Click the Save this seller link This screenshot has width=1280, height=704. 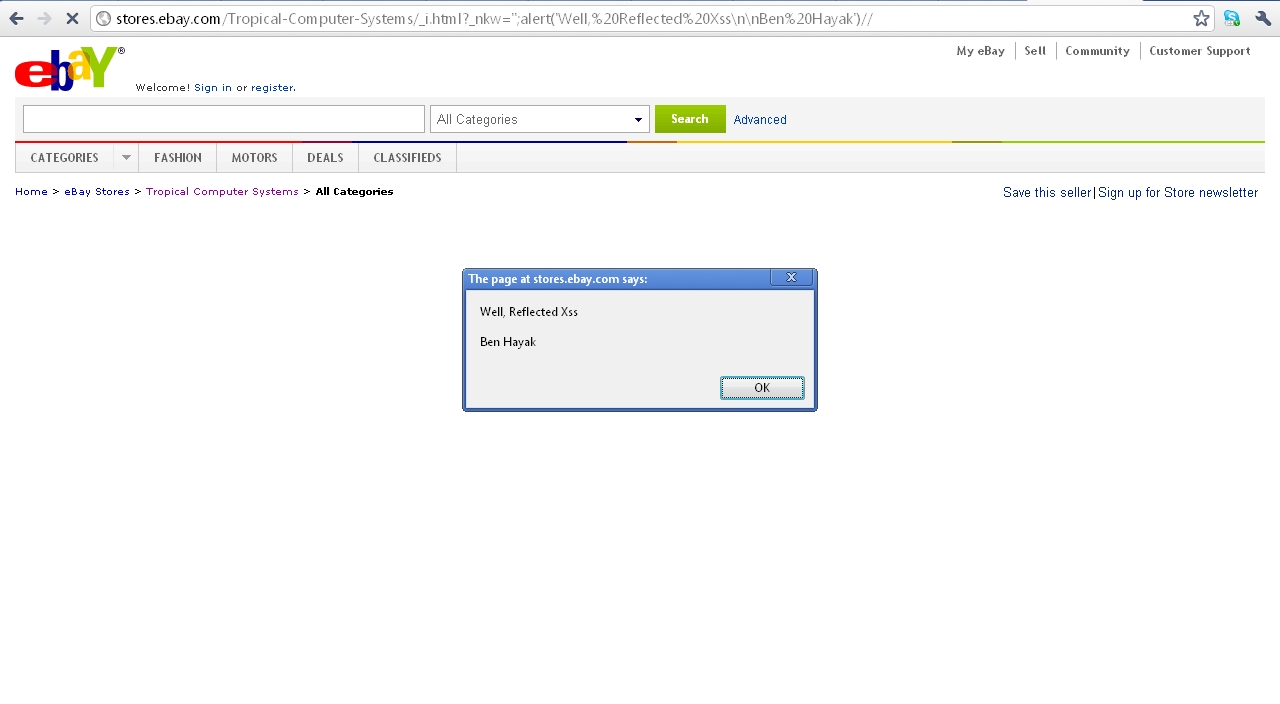coord(1046,192)
